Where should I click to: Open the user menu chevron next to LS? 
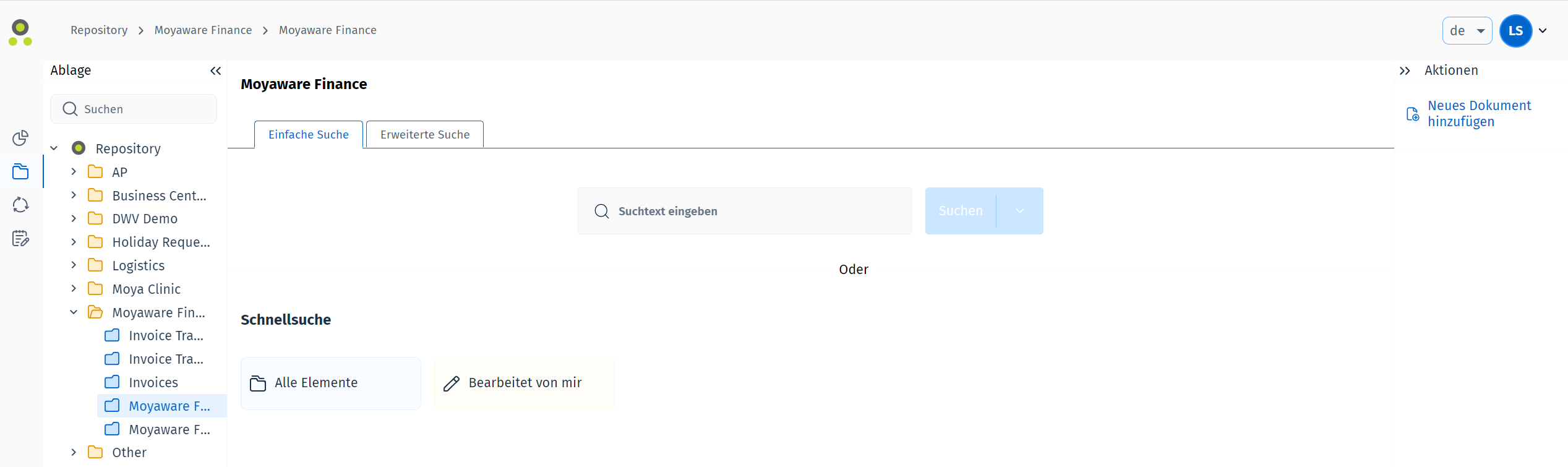(1543, 31)
